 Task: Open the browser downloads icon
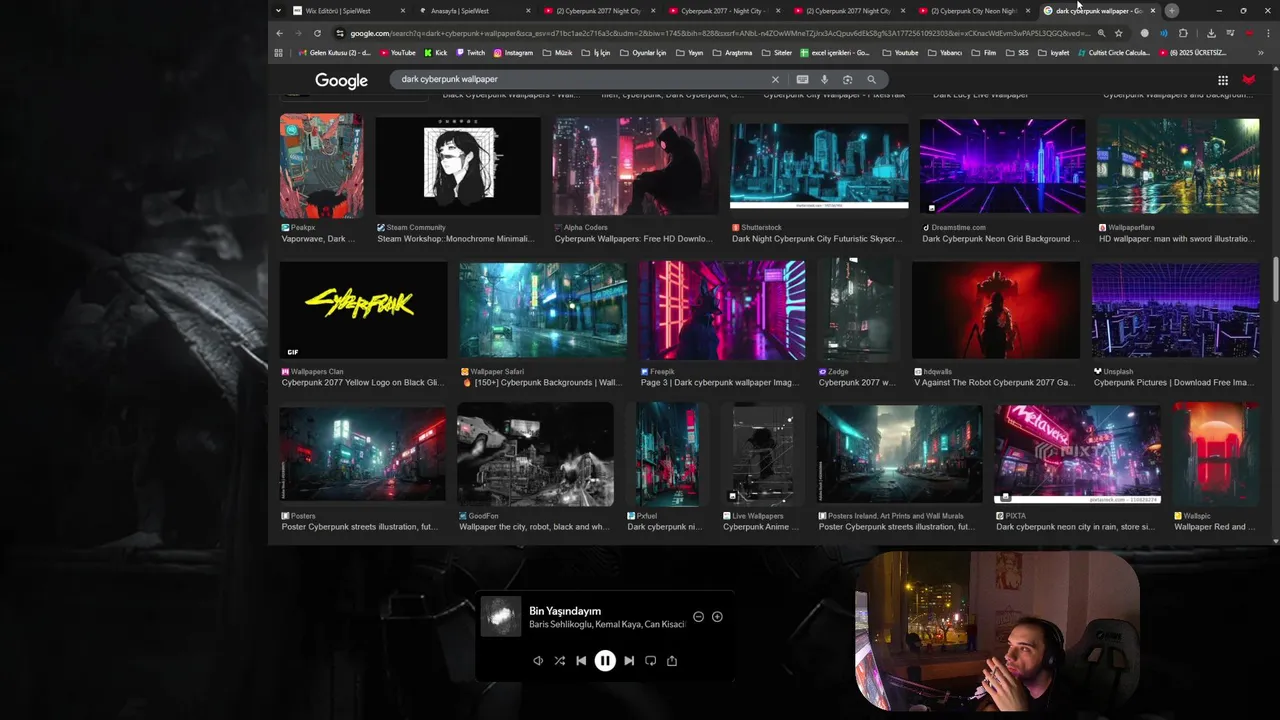[1211, 33]
